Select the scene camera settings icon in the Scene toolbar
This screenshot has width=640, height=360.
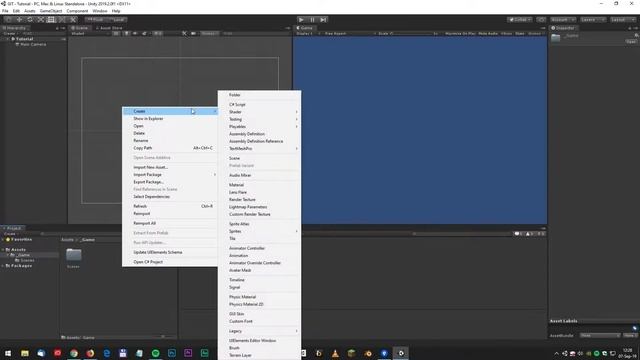pyautogui.click(x=193, y=33)
